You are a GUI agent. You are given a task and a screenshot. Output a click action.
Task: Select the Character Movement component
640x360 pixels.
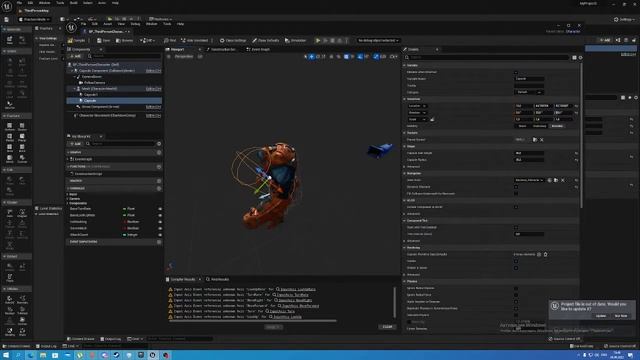pos(107,116)
